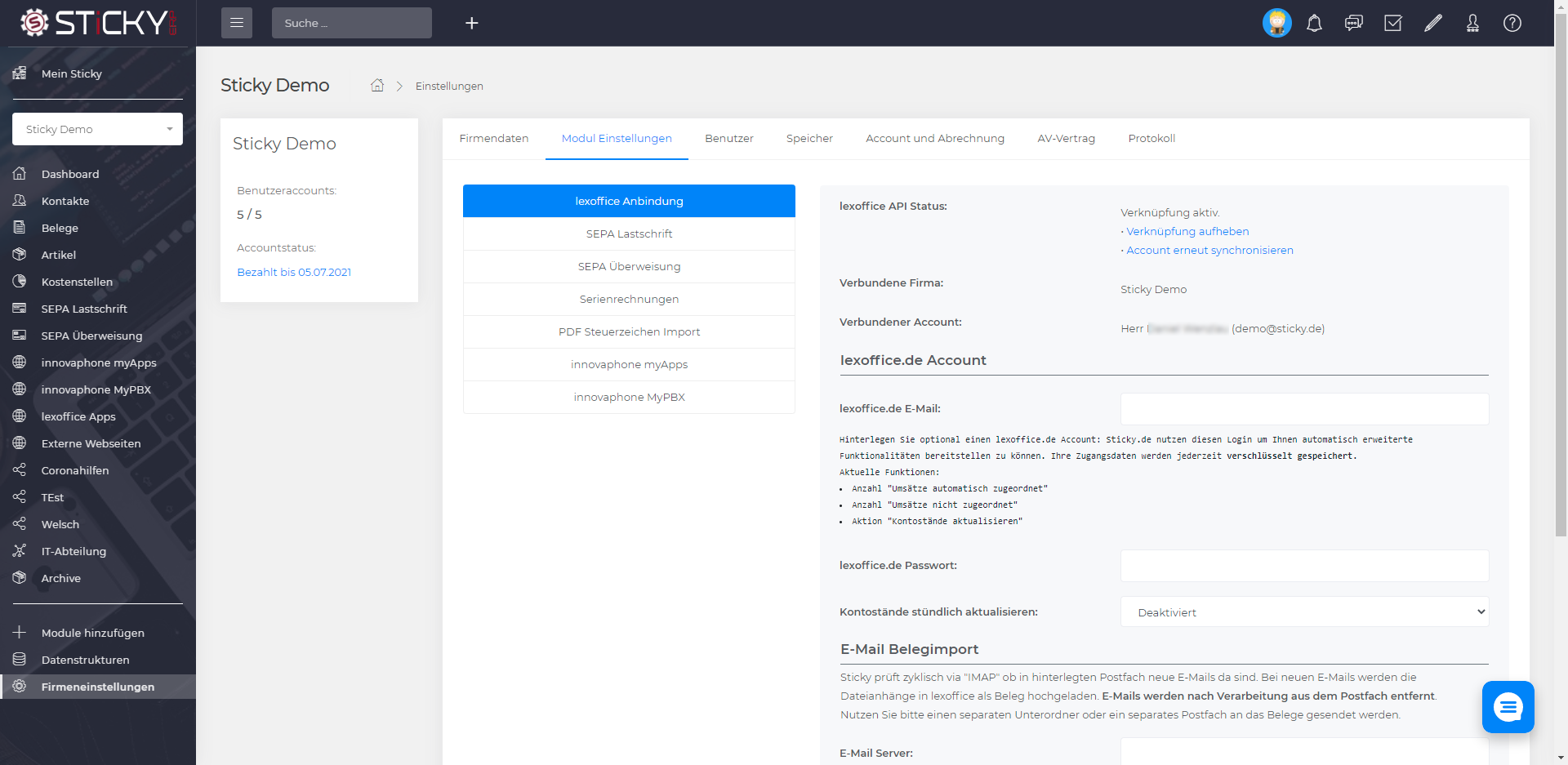Click Bezahlt bis 05.07.2021 link

[294, 272]
